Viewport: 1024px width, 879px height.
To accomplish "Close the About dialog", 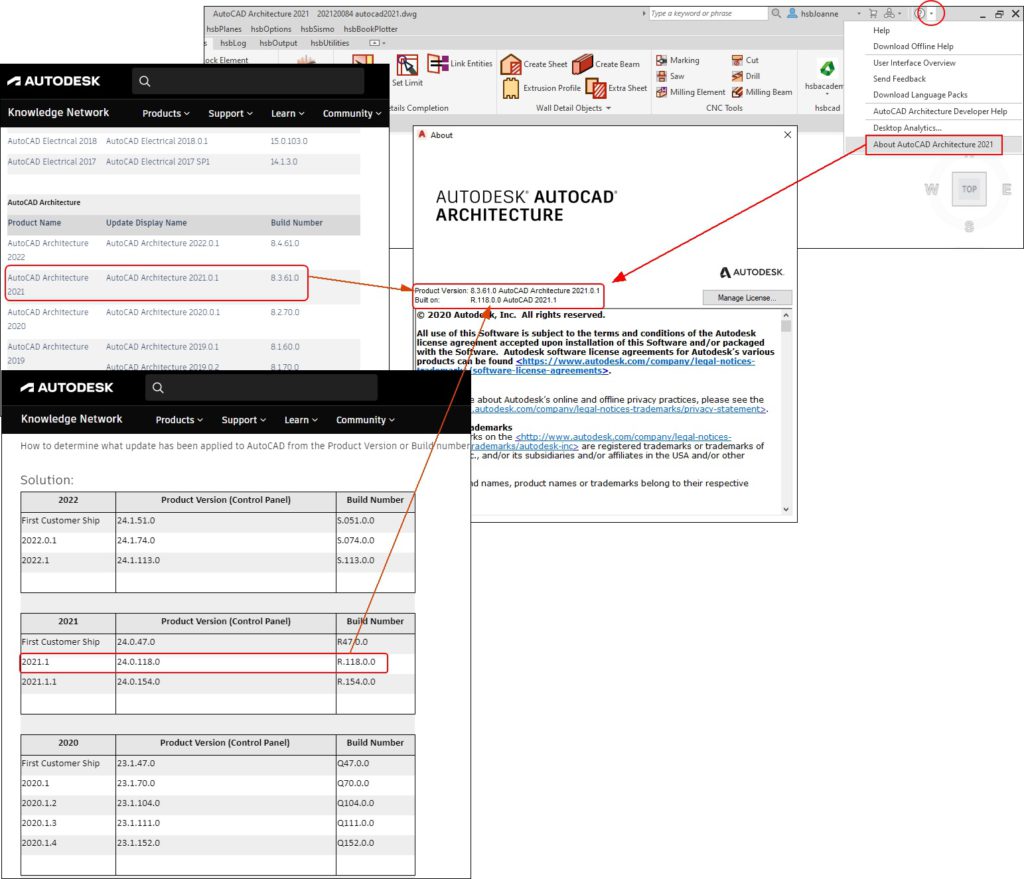I will coord(788,135).
